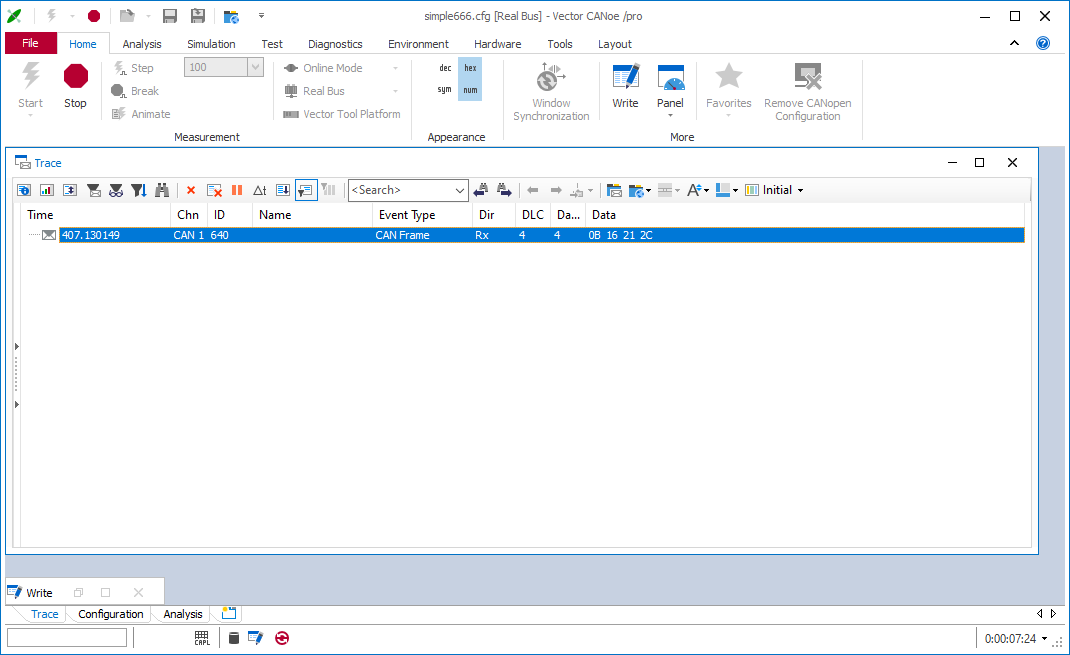Open the File menu button
This screenshot has height=655, width=1070.
(30, 43)
